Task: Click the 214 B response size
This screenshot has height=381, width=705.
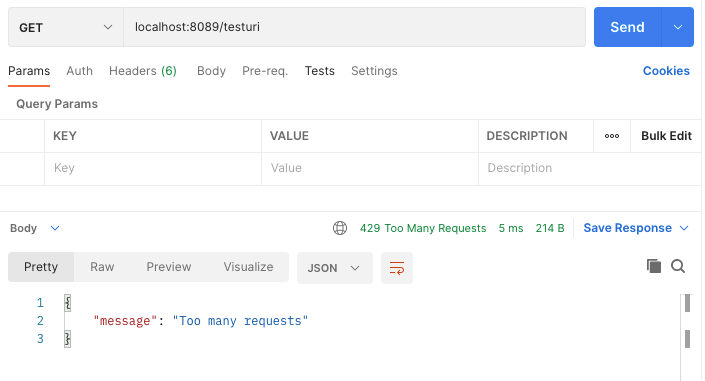Action: (549, 228)
